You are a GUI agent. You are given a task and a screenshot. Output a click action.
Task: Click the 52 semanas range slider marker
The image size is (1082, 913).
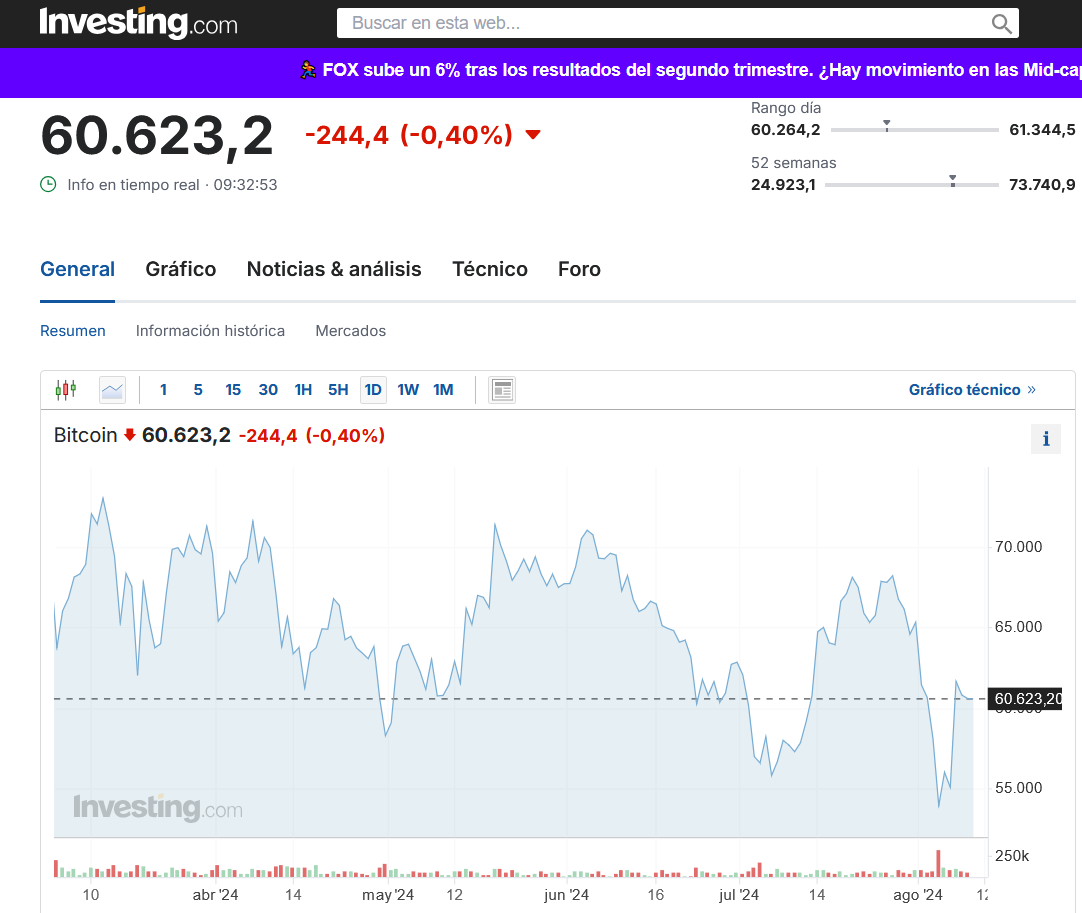click(x=953, y=181)
